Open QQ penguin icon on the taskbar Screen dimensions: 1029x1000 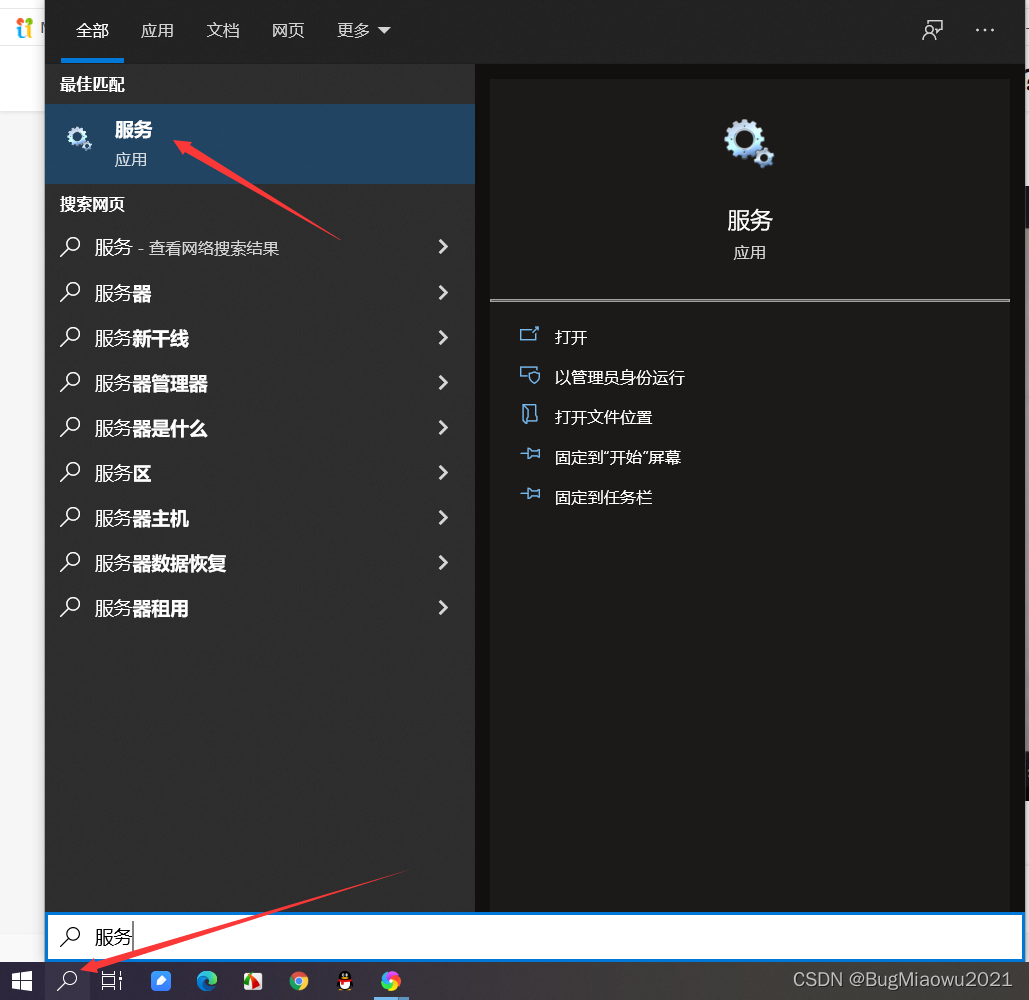(345, 981)
